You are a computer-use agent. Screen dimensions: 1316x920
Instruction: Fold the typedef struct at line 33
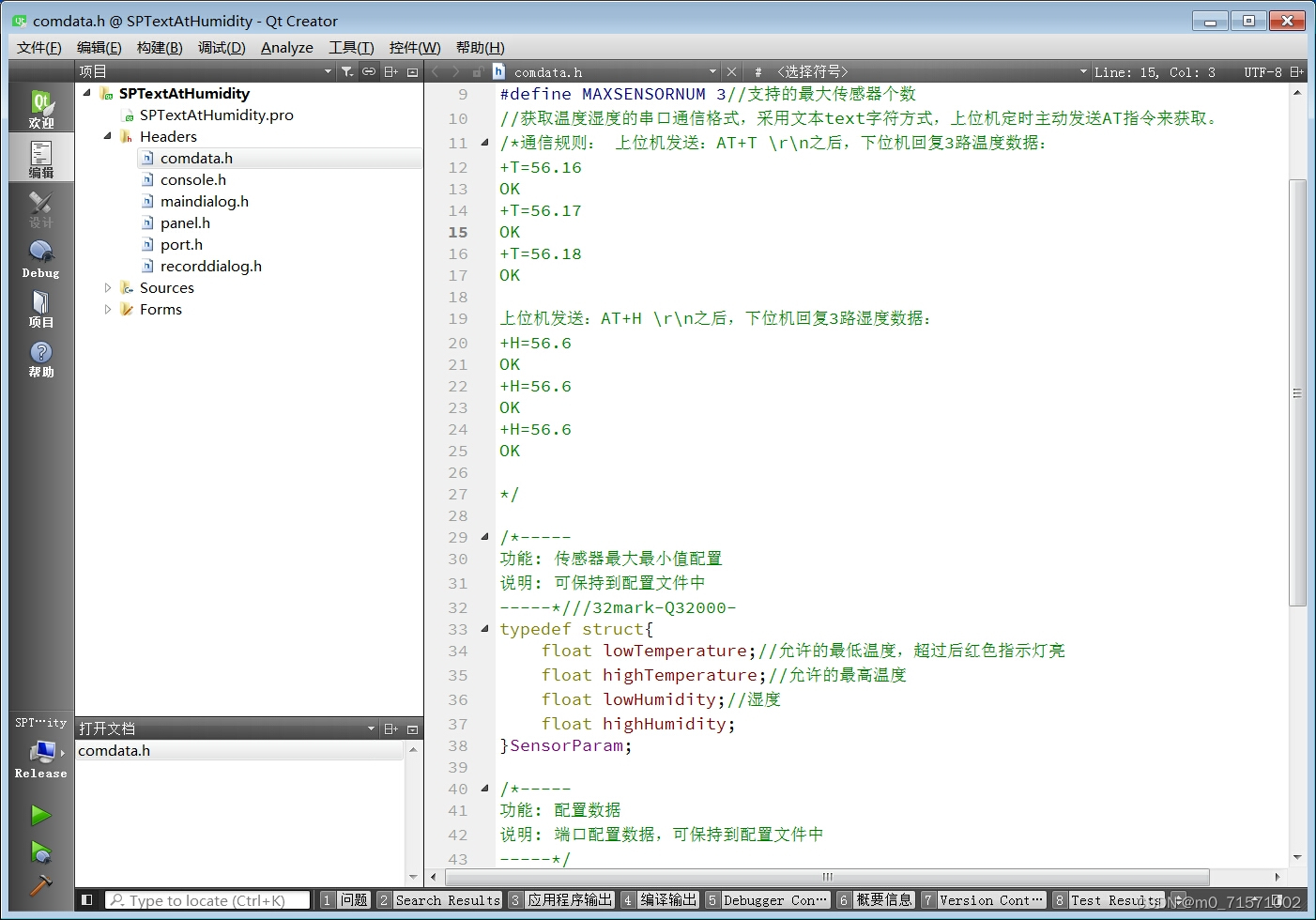coord(484,629)
